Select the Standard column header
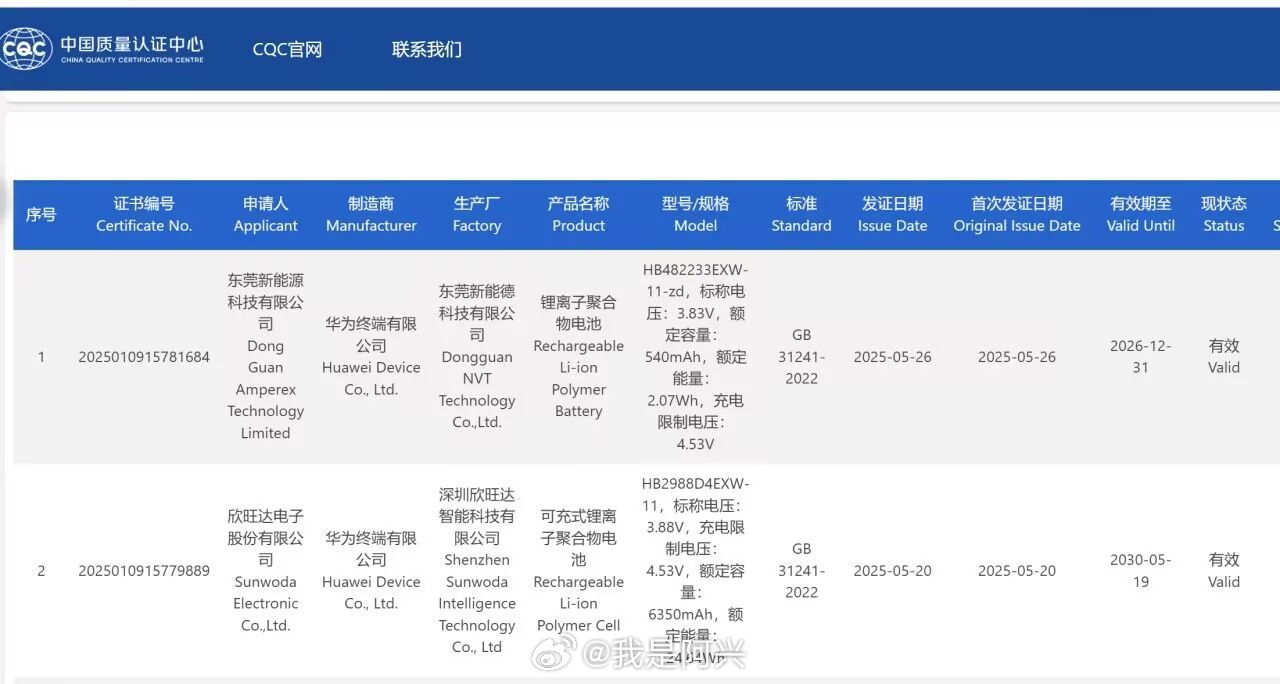The width and height of the screenshot is (1280, 684). (x=801, y=214)
